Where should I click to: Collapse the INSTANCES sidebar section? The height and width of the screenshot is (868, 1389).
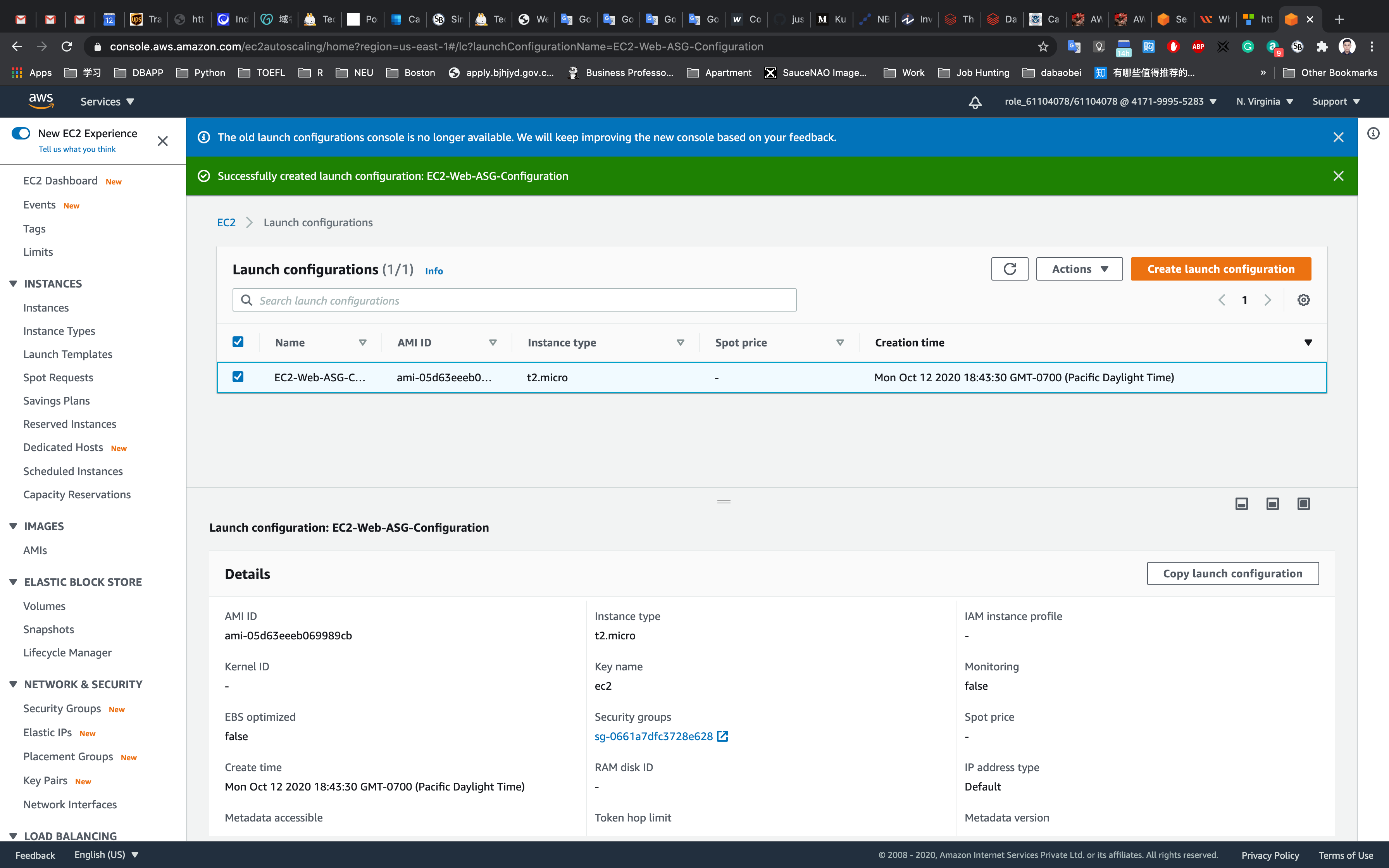(13, 284)
